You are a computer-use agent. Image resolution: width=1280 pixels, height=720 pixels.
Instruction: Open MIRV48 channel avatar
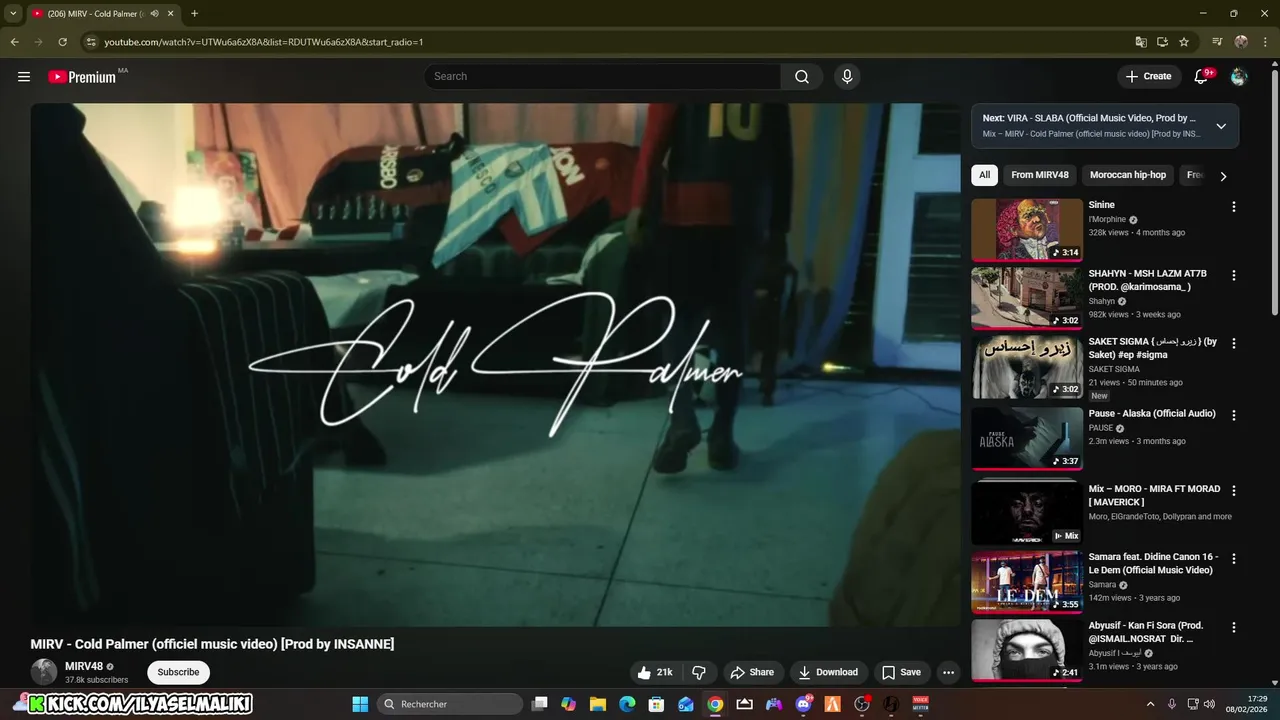pyautogui.click(x=44, y=672)
